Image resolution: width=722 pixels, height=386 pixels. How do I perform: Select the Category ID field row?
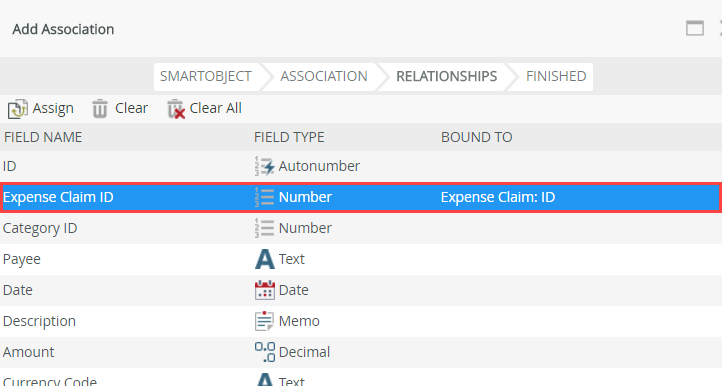tap(361, 228)
